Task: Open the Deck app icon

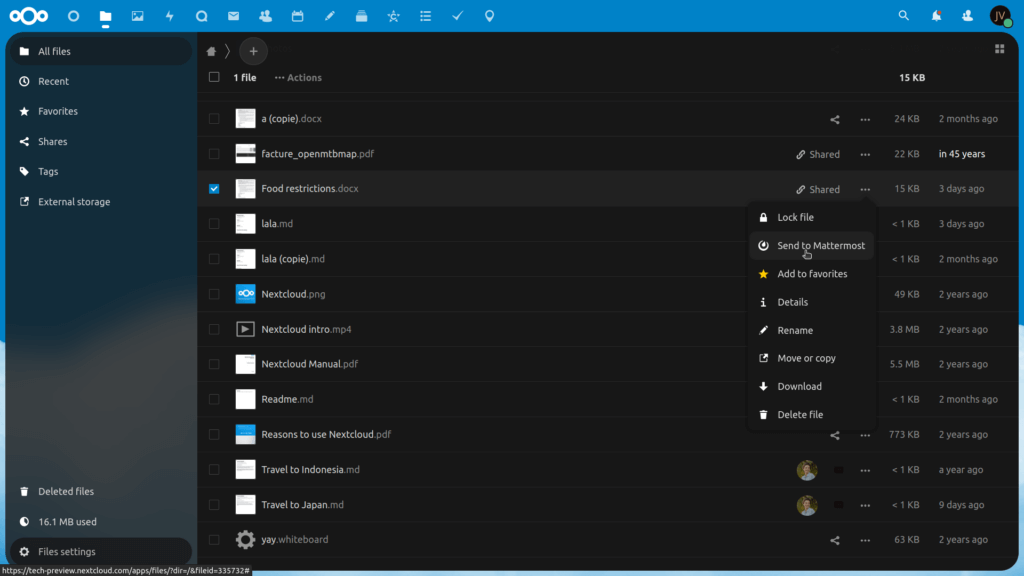Action: point(361,16)
